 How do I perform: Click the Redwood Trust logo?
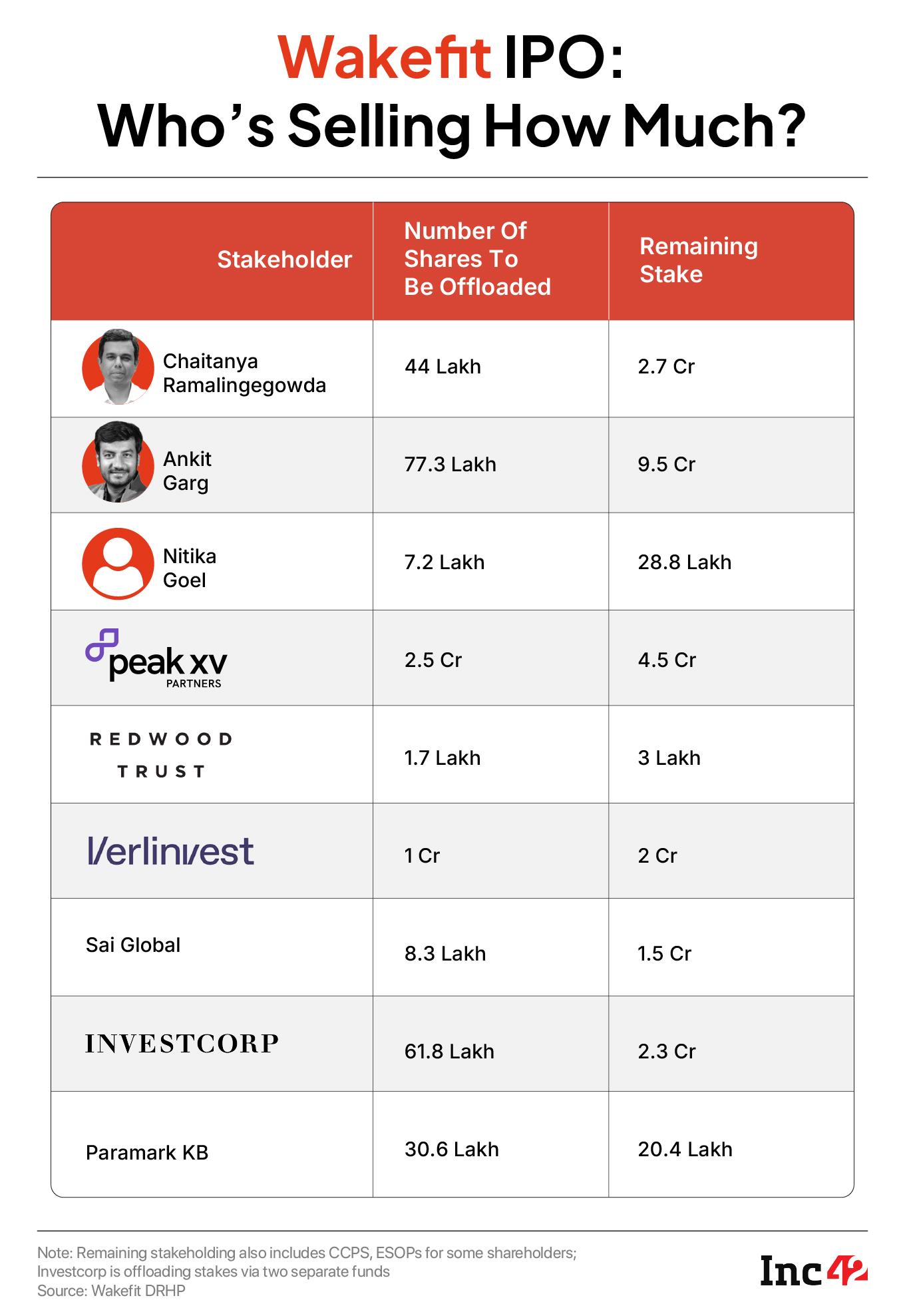(x=161, y=755)
